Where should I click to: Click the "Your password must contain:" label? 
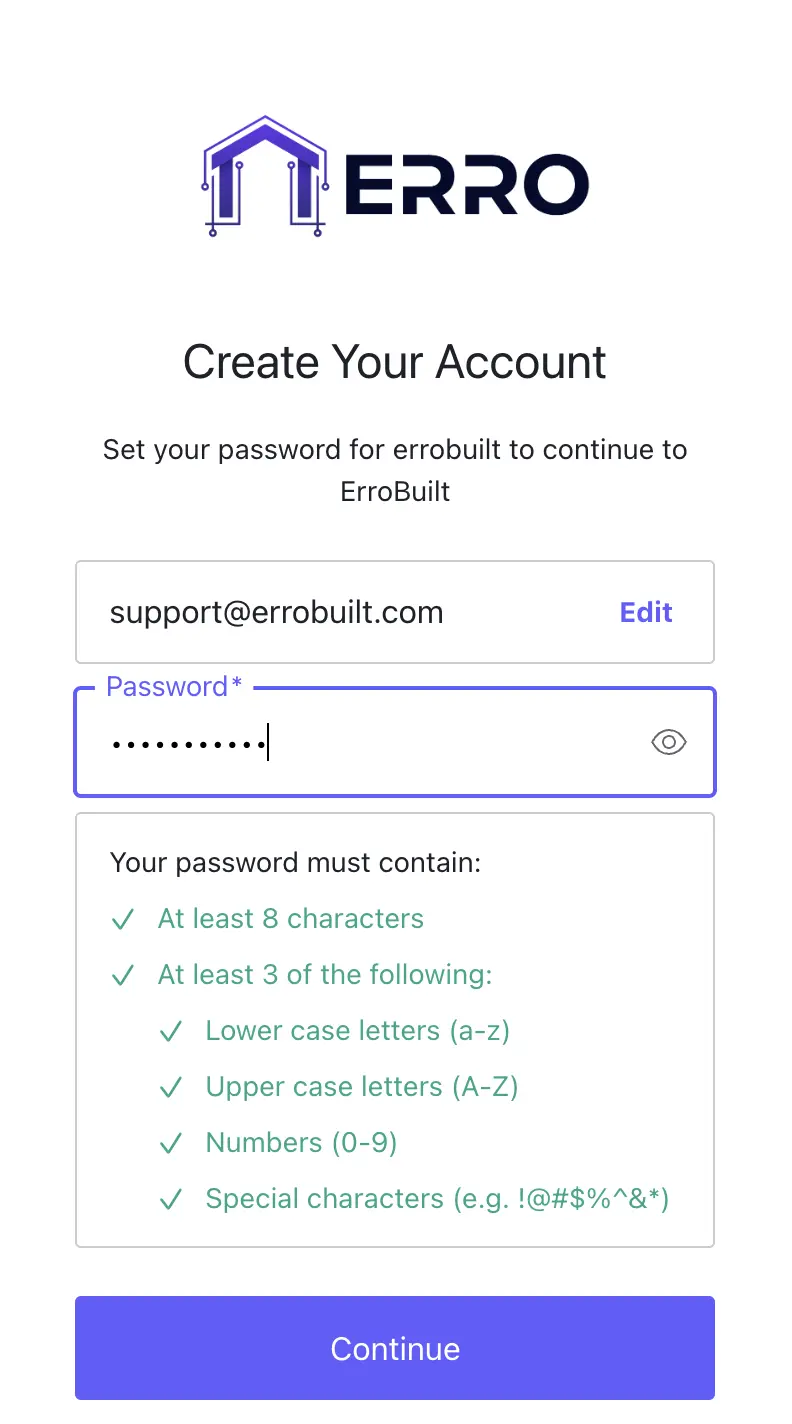pyautogui.click(x=296, y=862)
